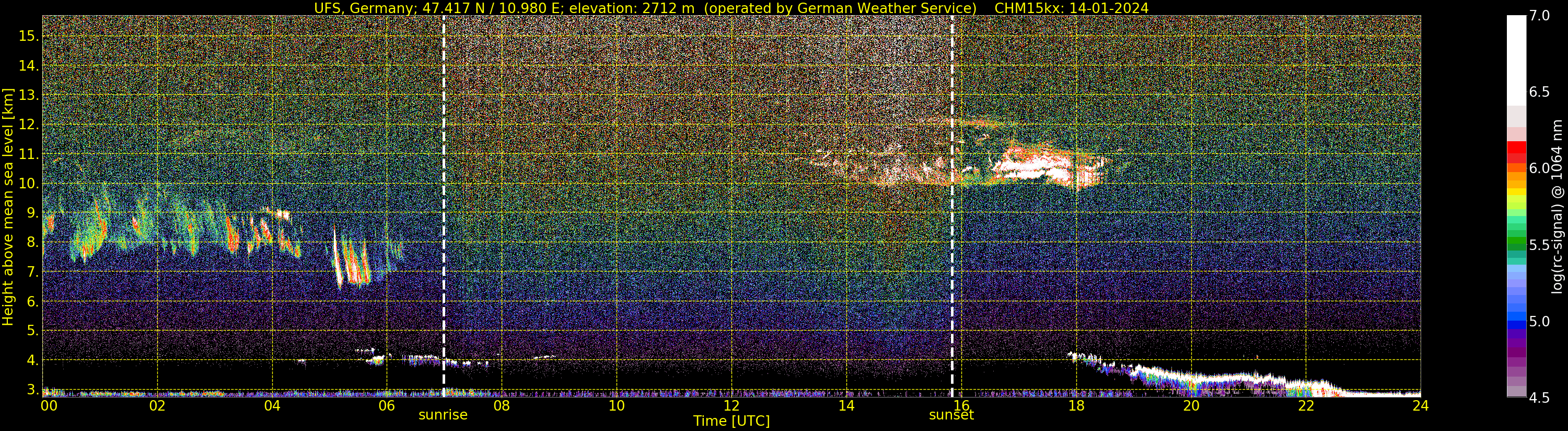Click the red band of the colorbar
The width and height of the screenshot is (1568, 431).
[x=1516, y=152]
